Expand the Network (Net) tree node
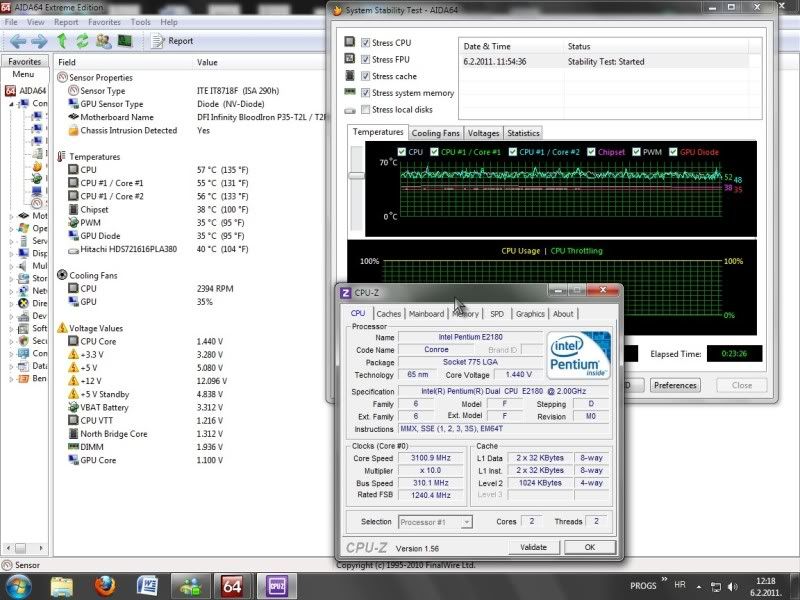Viewport: 800px width, 600px height. [x=11, y=291]
